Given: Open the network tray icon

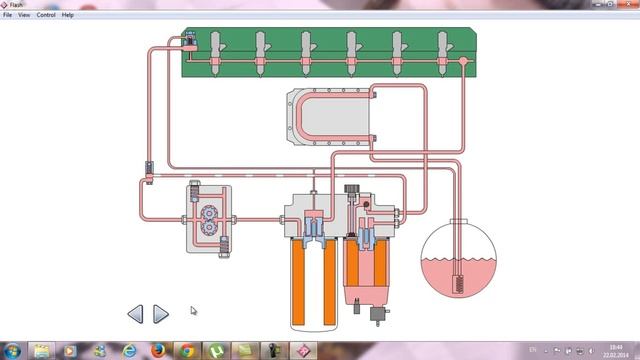Looking at the screenshot, I should tap(580, 351).
